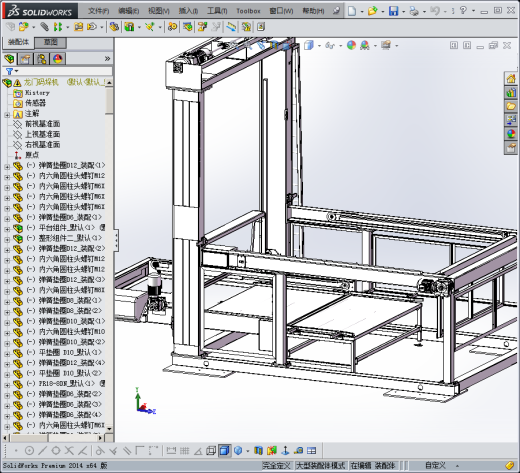Open the Appearances color ball in task pane
Screen dimensions: 520x473
pyautogui.click(x=511, y=134)
